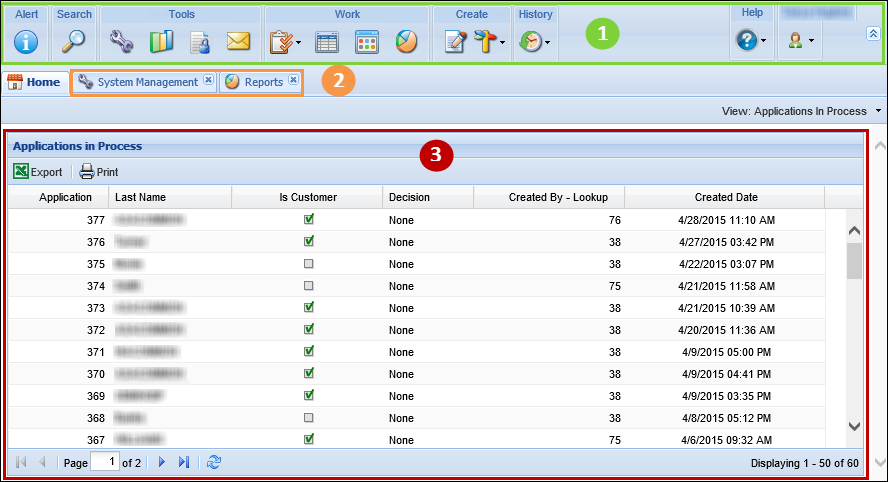Image resolution: width=888 pixels, height=482 pixels.
Task: Check Is Customer for application 375
Action: (x=309, y=263)
